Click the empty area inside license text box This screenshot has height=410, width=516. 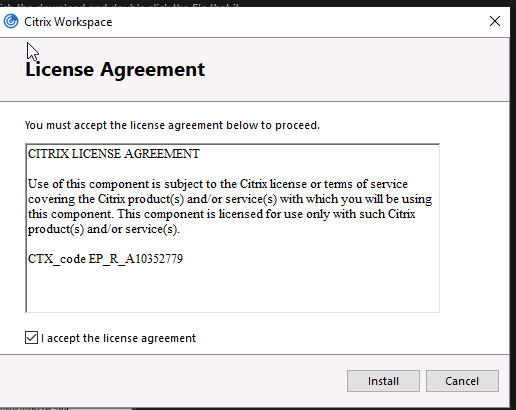pos(232,288)
